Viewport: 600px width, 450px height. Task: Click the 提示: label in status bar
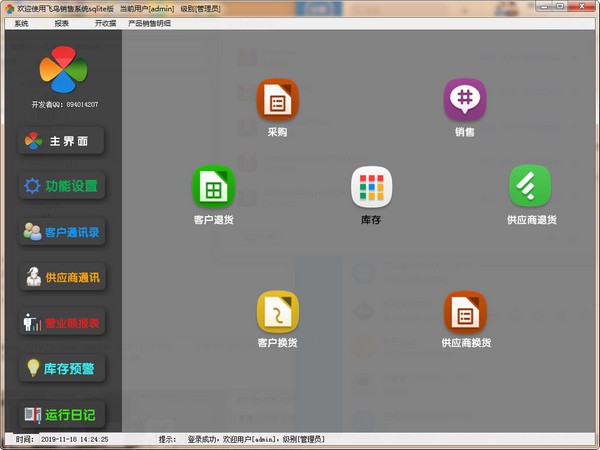[x=168, y=439]
